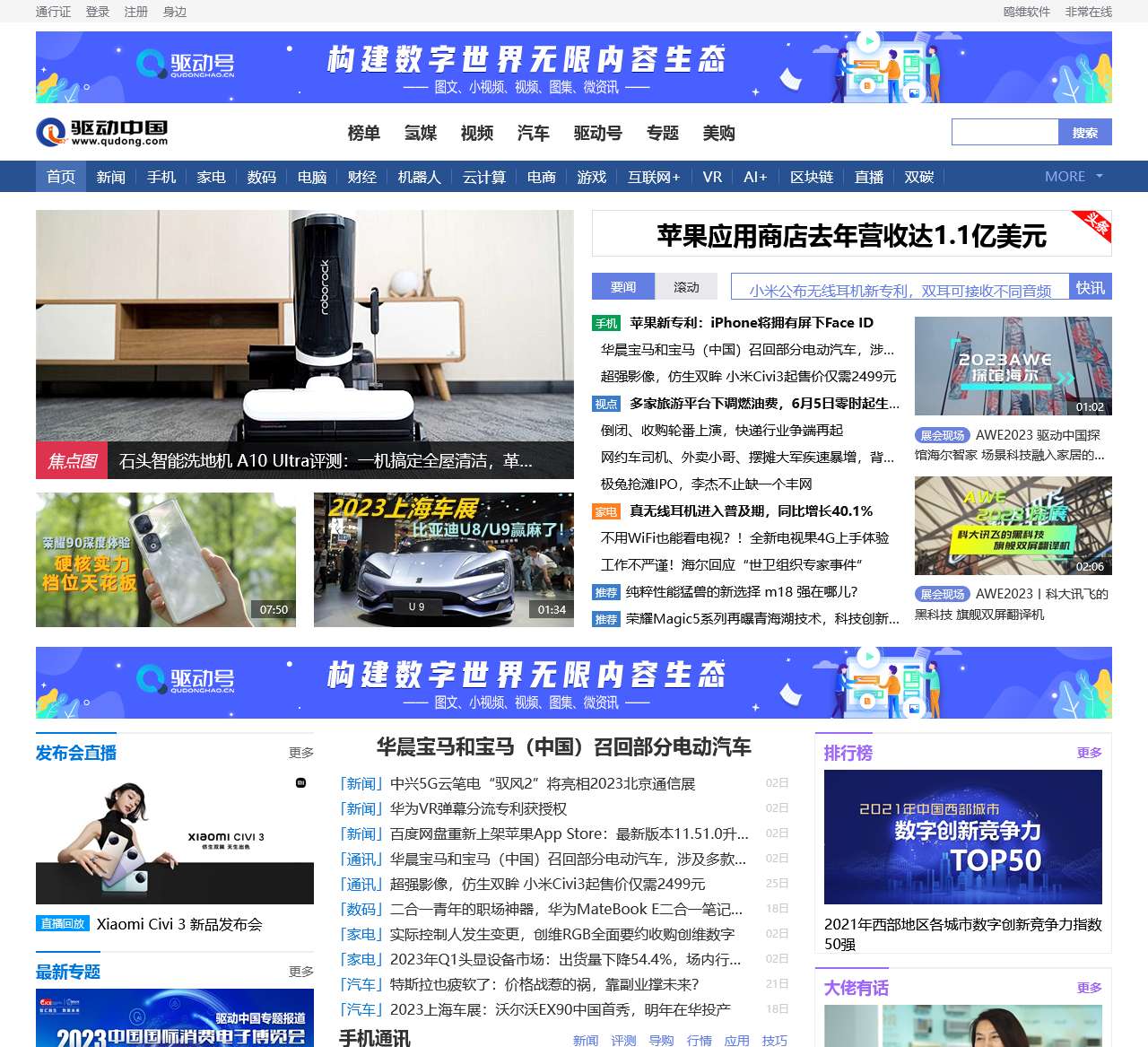Open 氢媒 in the top menu
This screenshot has height=1047, width=1148.
pyautogui.click(x=421, y=133)
